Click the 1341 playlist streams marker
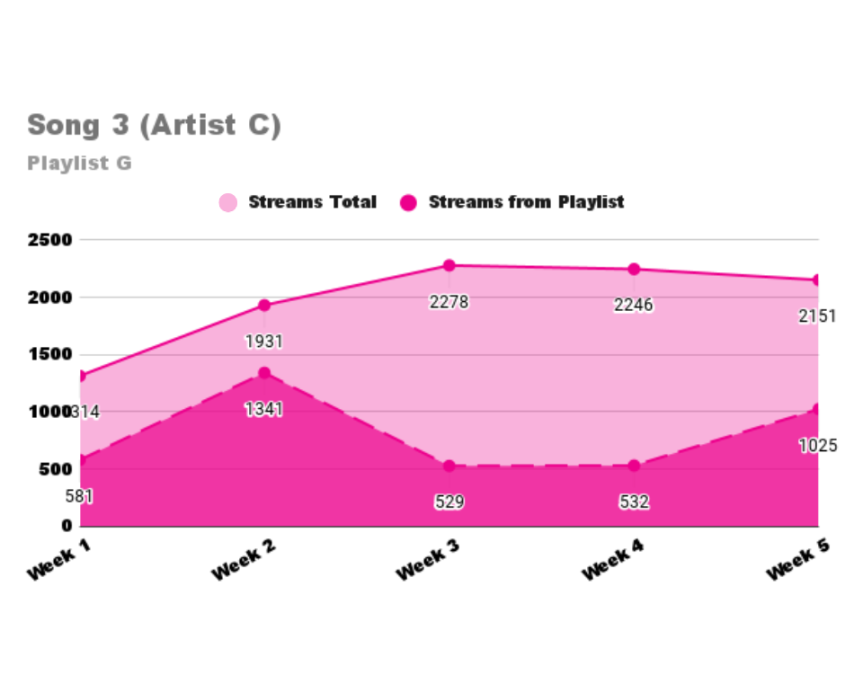The height and width of the screenshot is (684, 845). [264, 373]
